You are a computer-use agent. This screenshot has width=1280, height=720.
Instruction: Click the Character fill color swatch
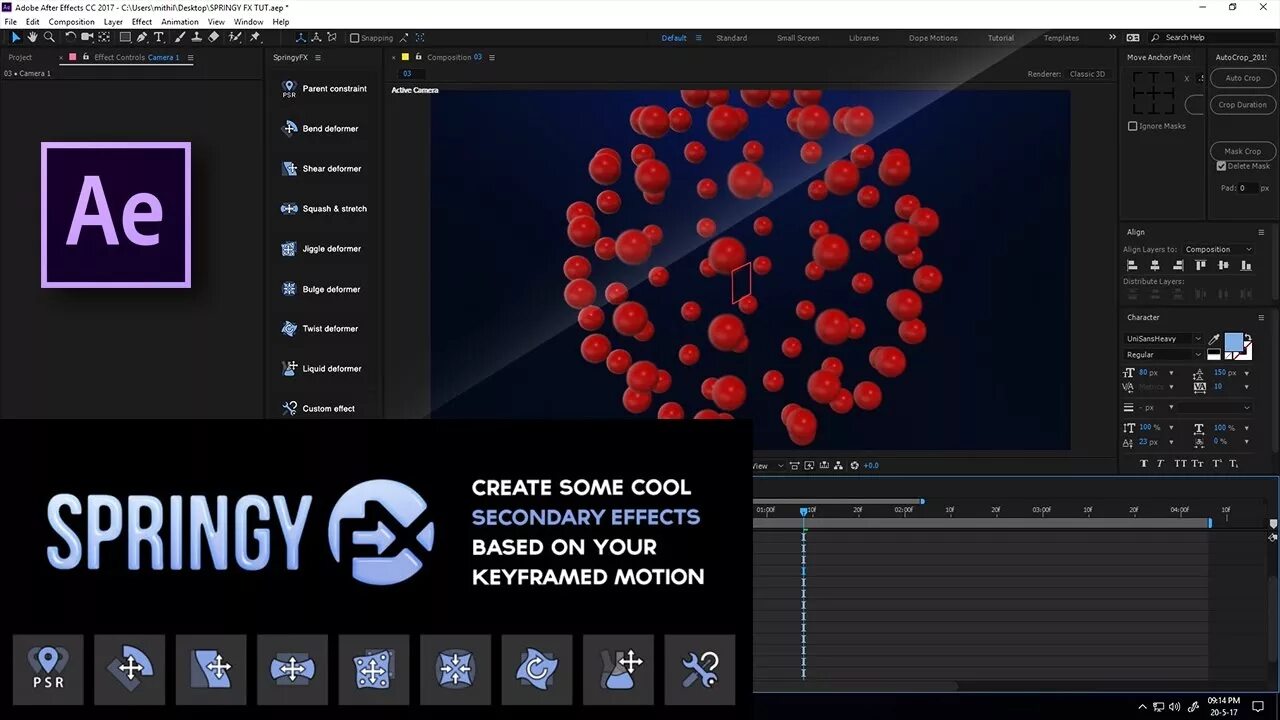click(1233, 342)
